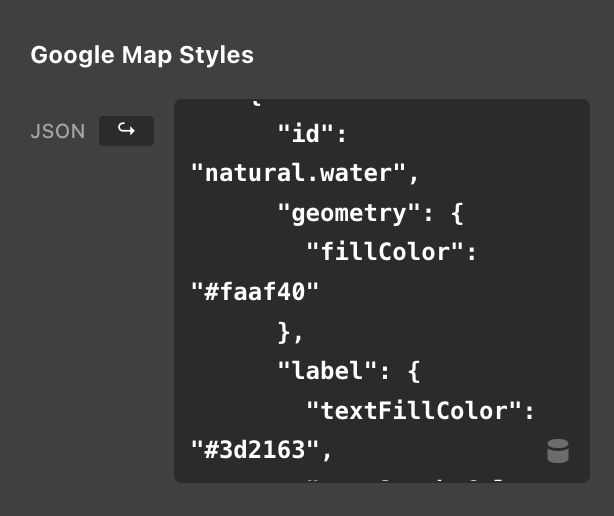Click the comma after "natural.water"
The image size is (614, 516).
pos(412,174)
